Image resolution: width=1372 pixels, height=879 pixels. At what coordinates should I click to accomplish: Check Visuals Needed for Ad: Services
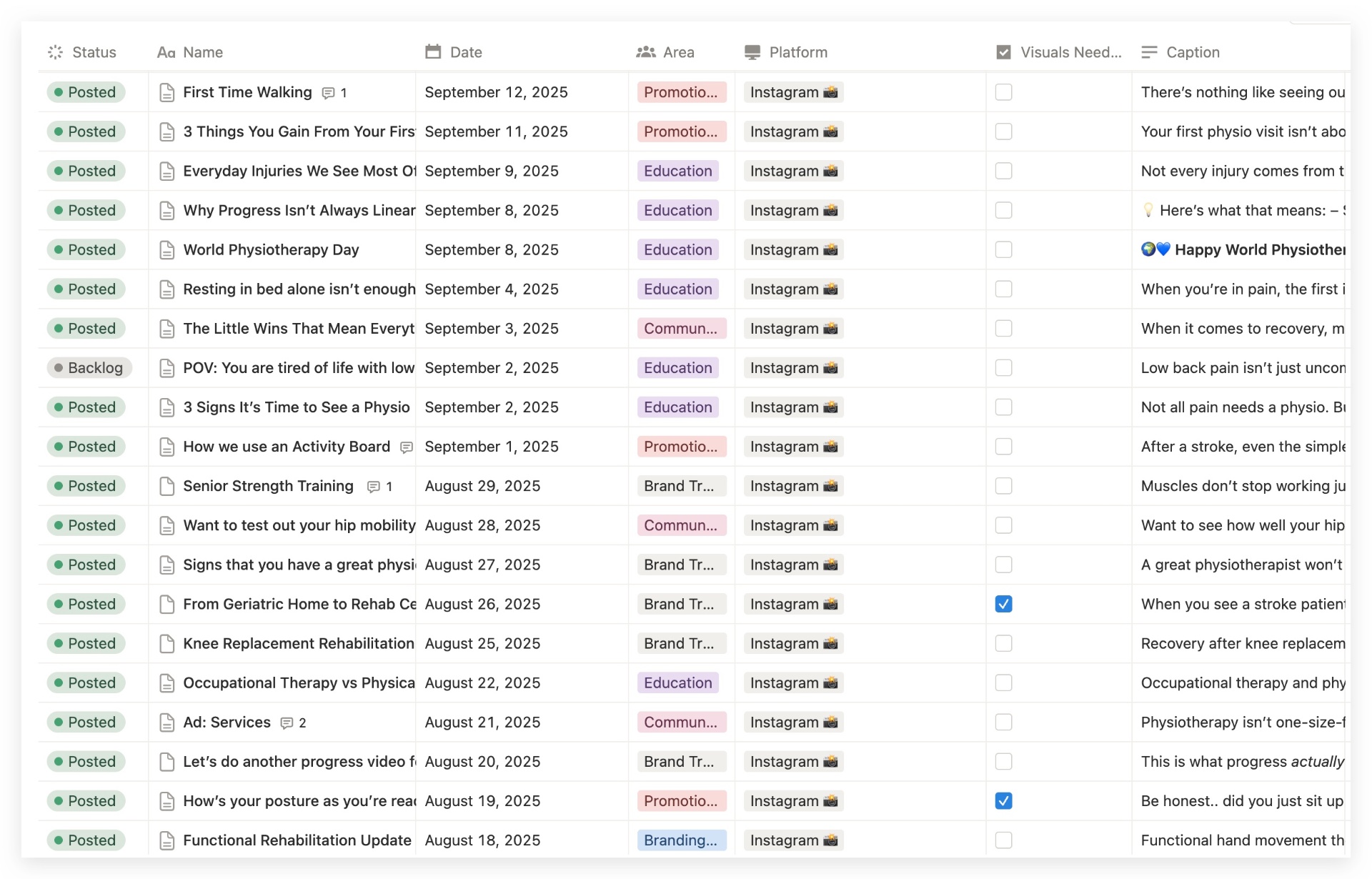pos(1003,722)
